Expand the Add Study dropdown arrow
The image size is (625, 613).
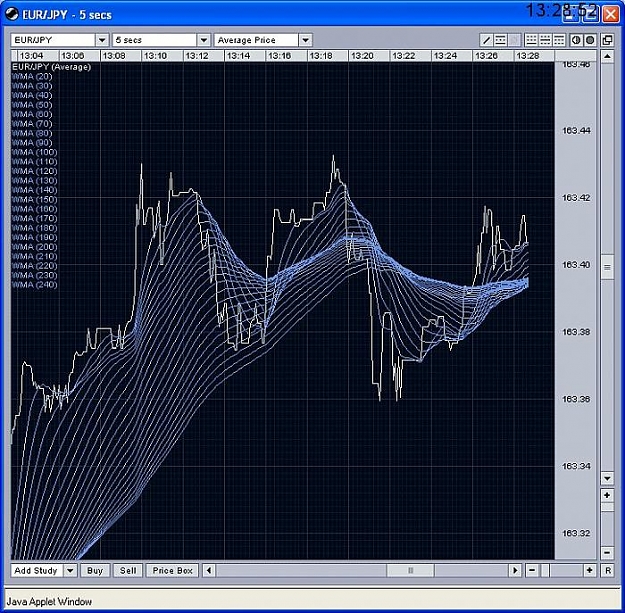point(70,570)
